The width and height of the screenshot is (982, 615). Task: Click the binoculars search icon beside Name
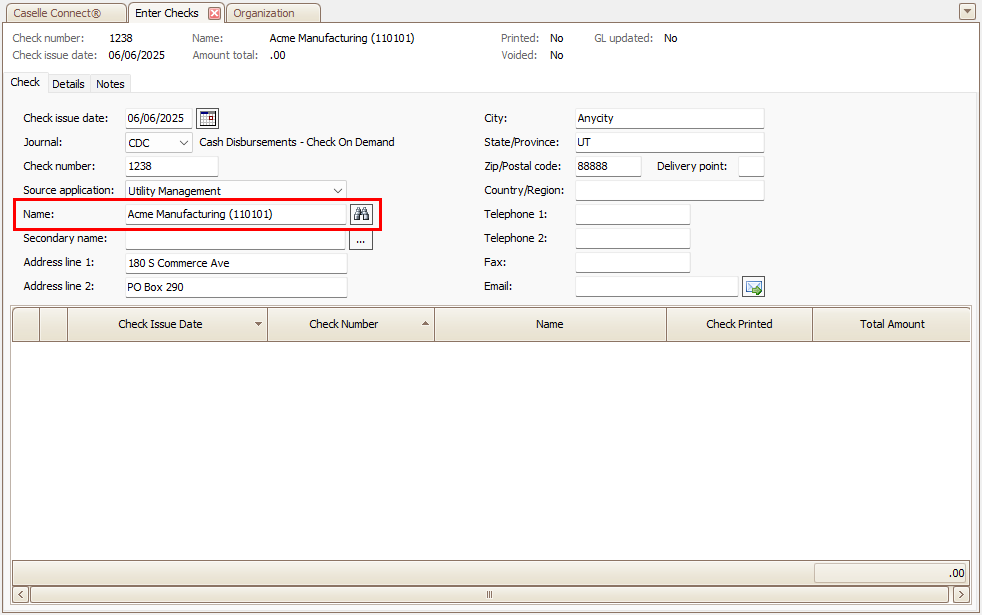[361, 214]
